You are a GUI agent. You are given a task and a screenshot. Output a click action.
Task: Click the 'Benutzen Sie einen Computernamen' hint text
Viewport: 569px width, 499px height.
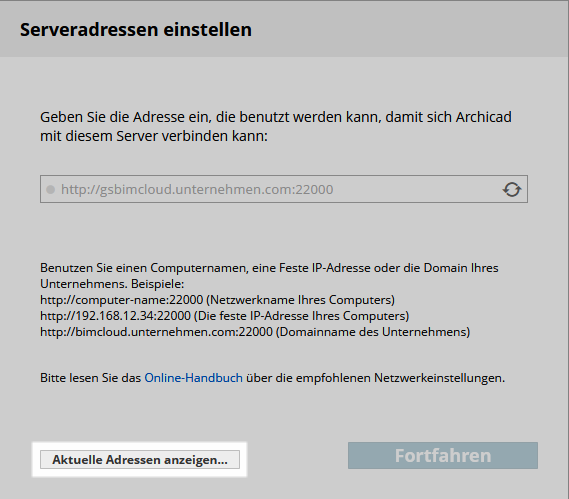pos(269,268)
